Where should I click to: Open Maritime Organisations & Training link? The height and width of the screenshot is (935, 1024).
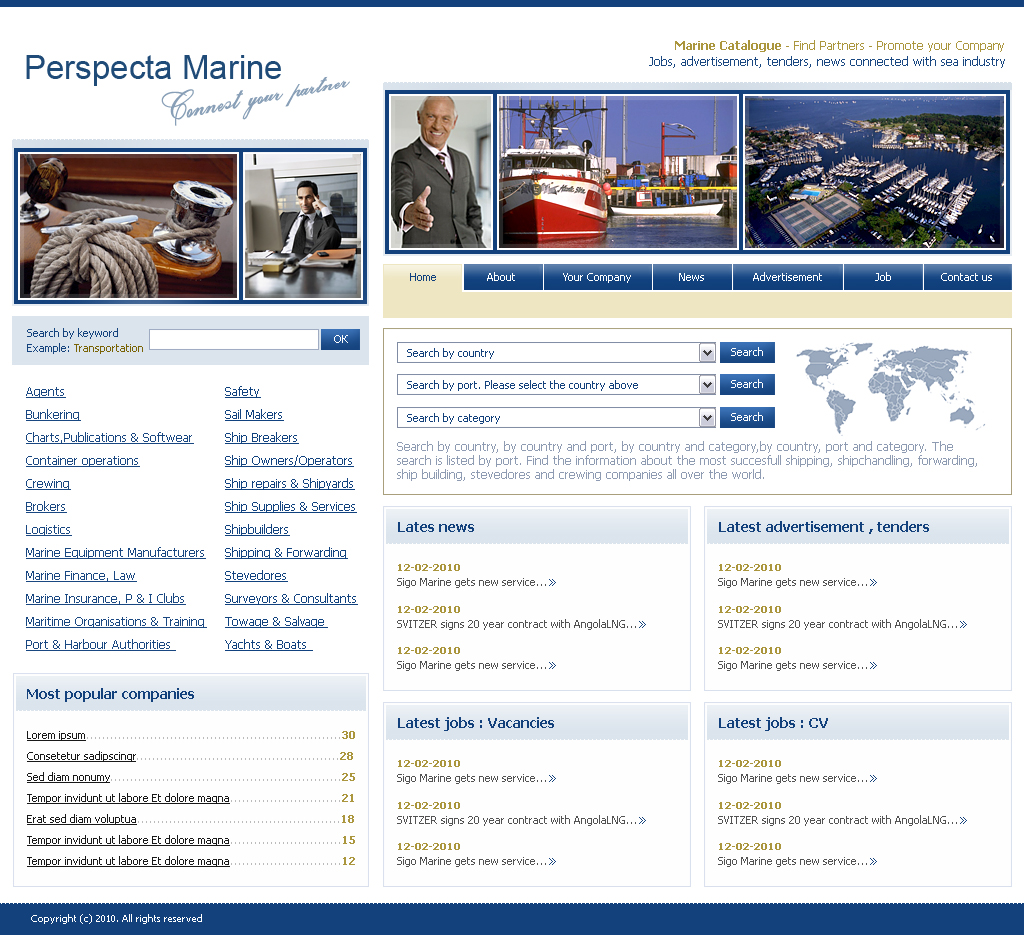116,622
